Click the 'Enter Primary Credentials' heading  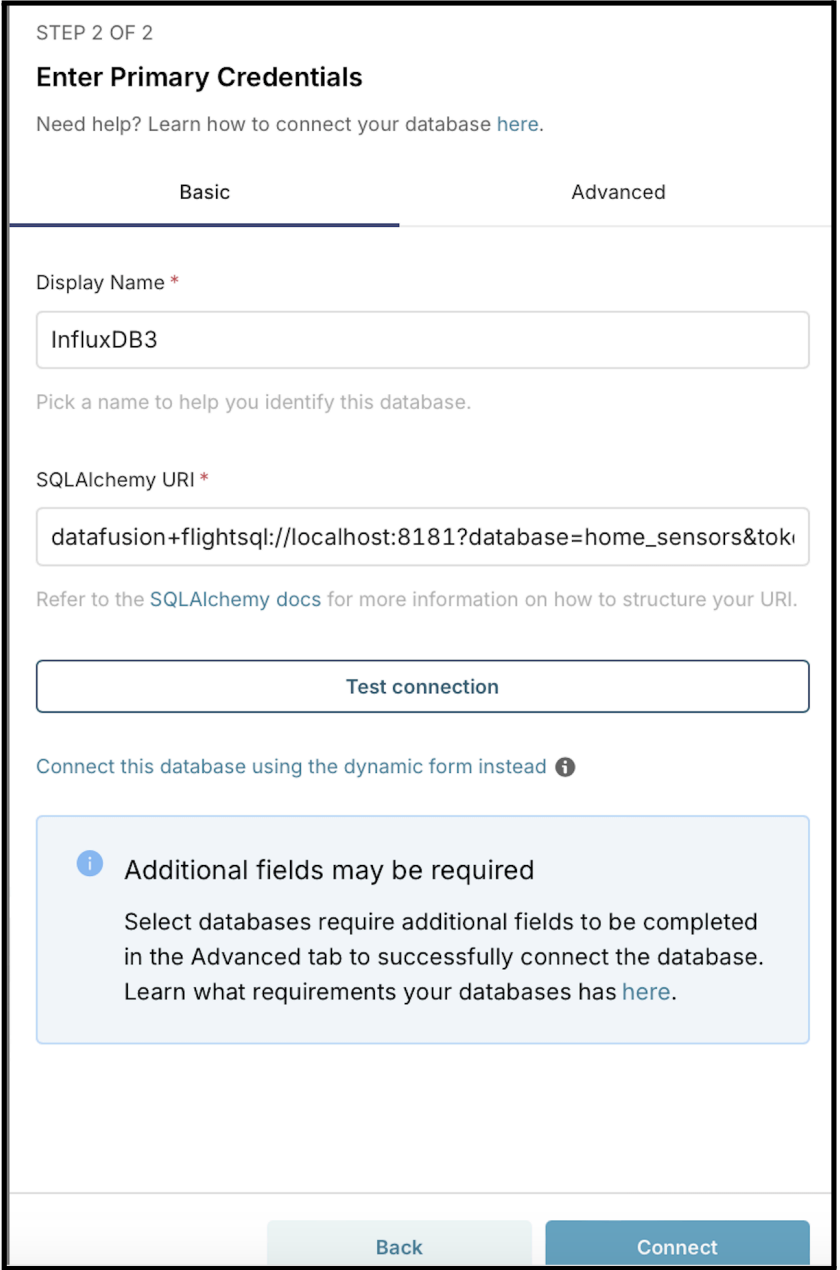pos(199,77)
